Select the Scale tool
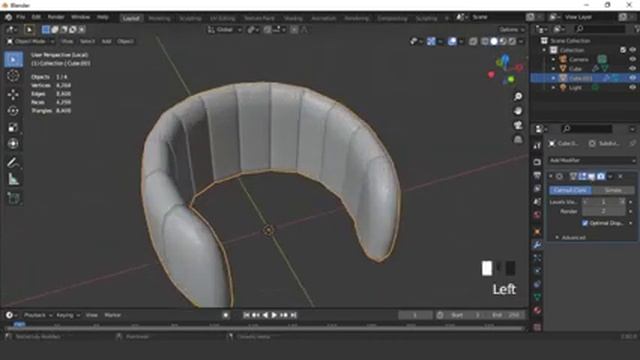Image resolution: width=640 pixels, height=360 pixels. pos(13,127)
